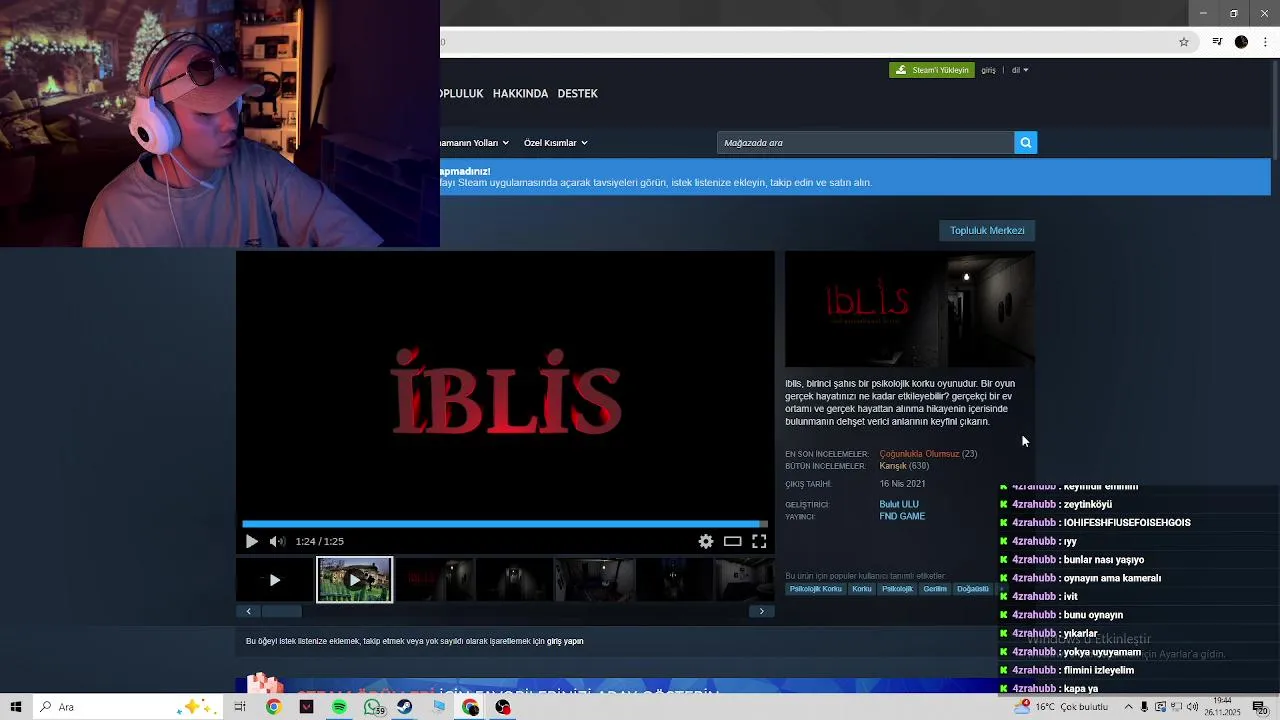Open the HAKKINDA menu item
This screenshot has height=720, width=1280.
(x=520, y=93)
